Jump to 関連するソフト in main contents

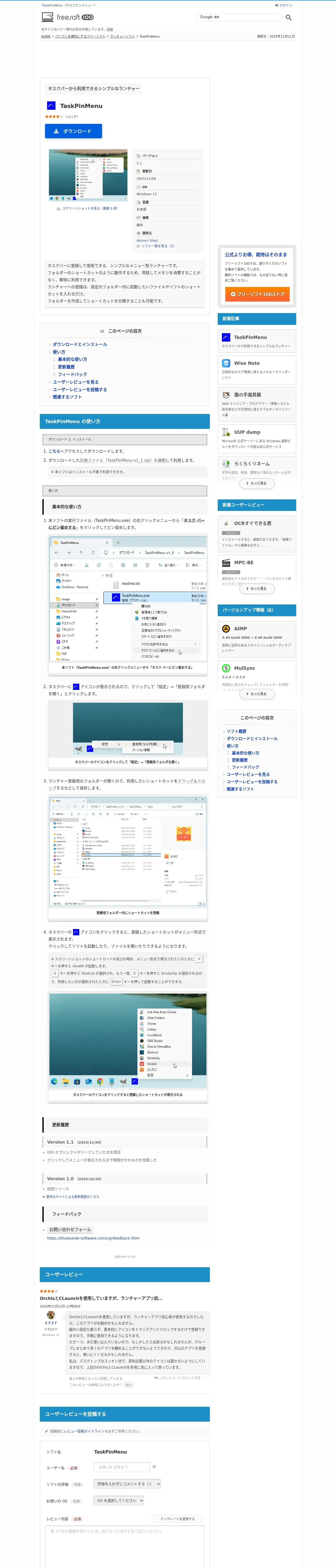pyautogui.click(x=67, y=397)
